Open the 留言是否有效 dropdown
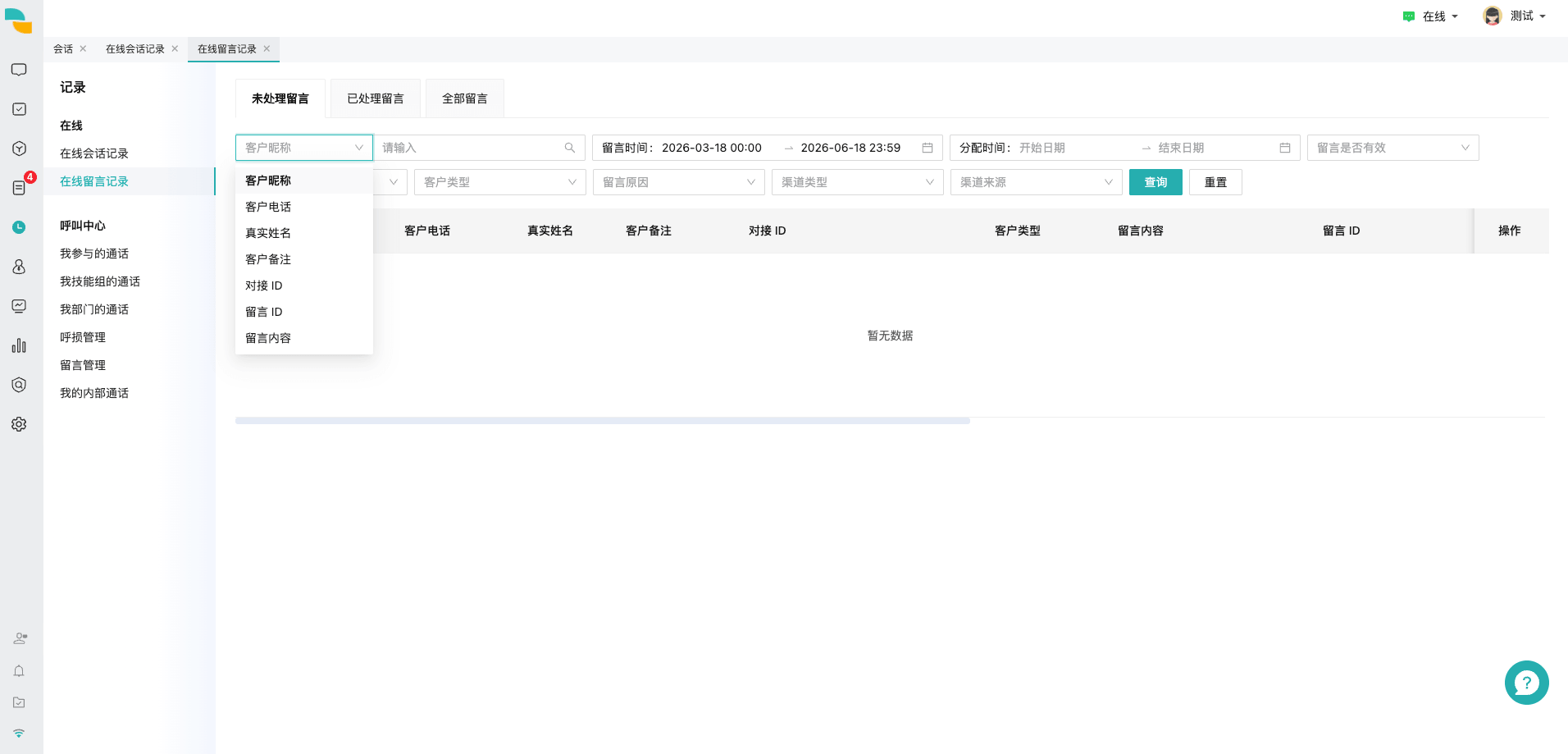 tap(1393, 148)
